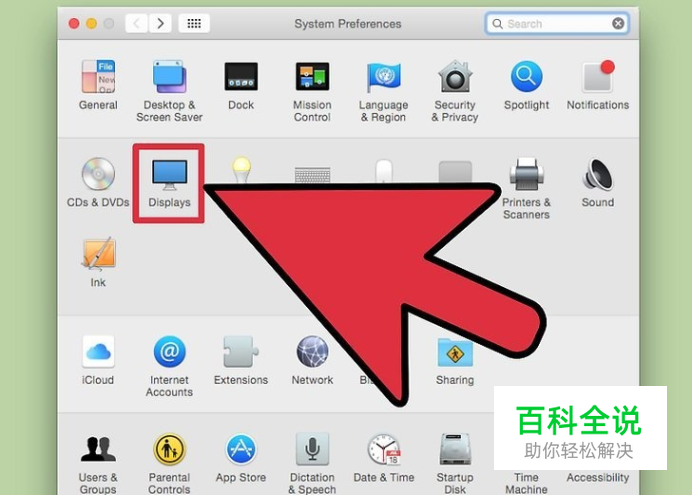This screenshot has width=692, height=495.
Task: Open the Energy Saver lightbulb pane
Action: pyautogui.click(x=241, y=169)
